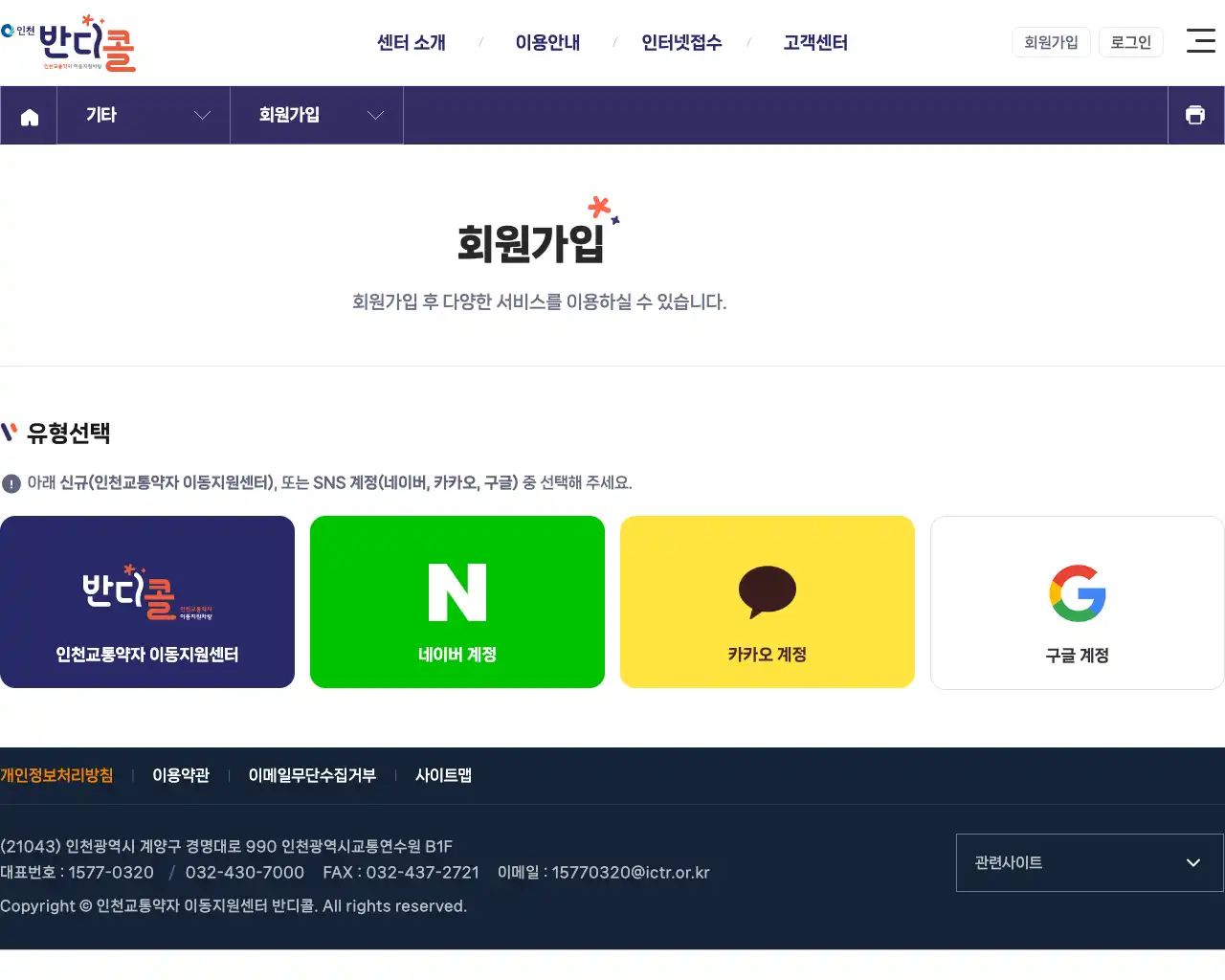
Task: Click the Google G logo
Action: pos(1078,593)
